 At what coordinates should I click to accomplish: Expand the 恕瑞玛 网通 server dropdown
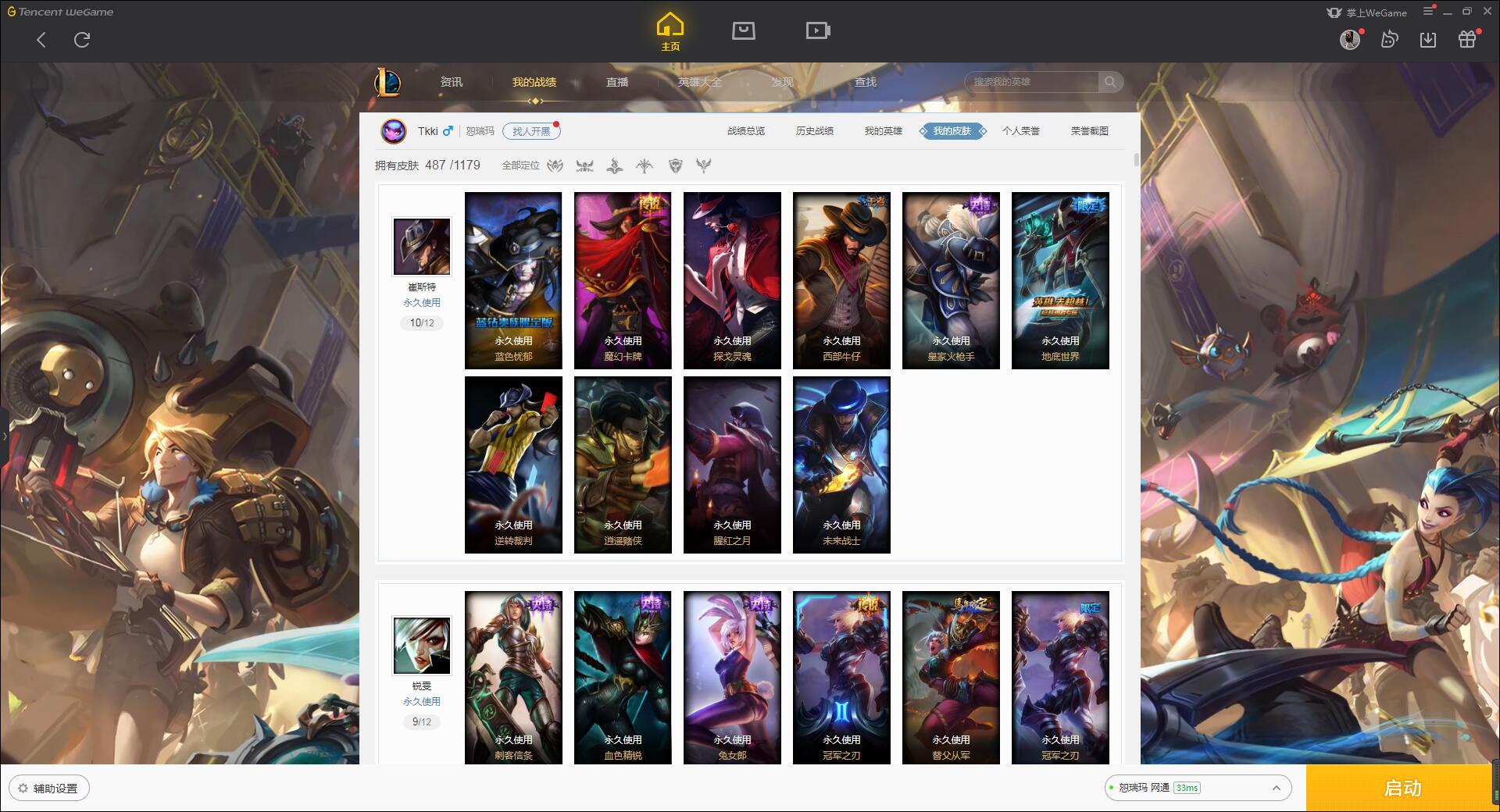pyautogui.click(x=1198, y=788)
